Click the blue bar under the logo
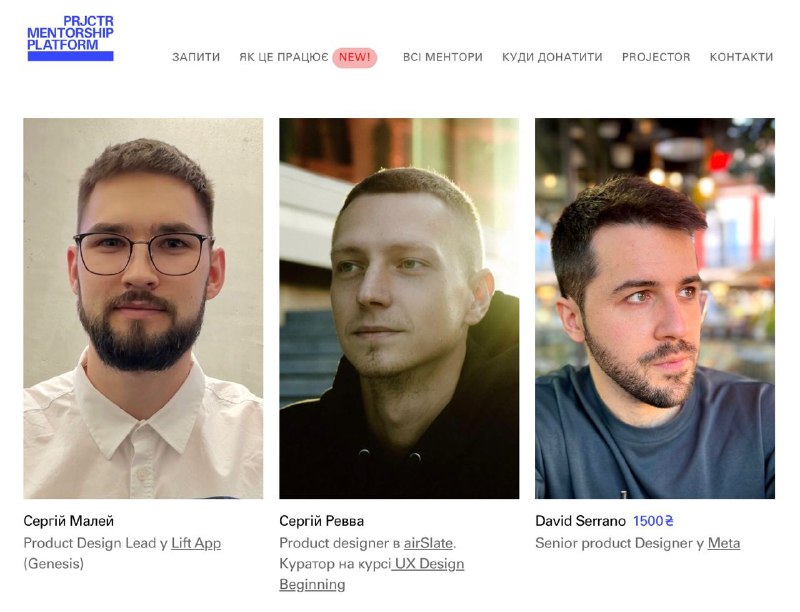The image size is (800, 612). [70, 56]
